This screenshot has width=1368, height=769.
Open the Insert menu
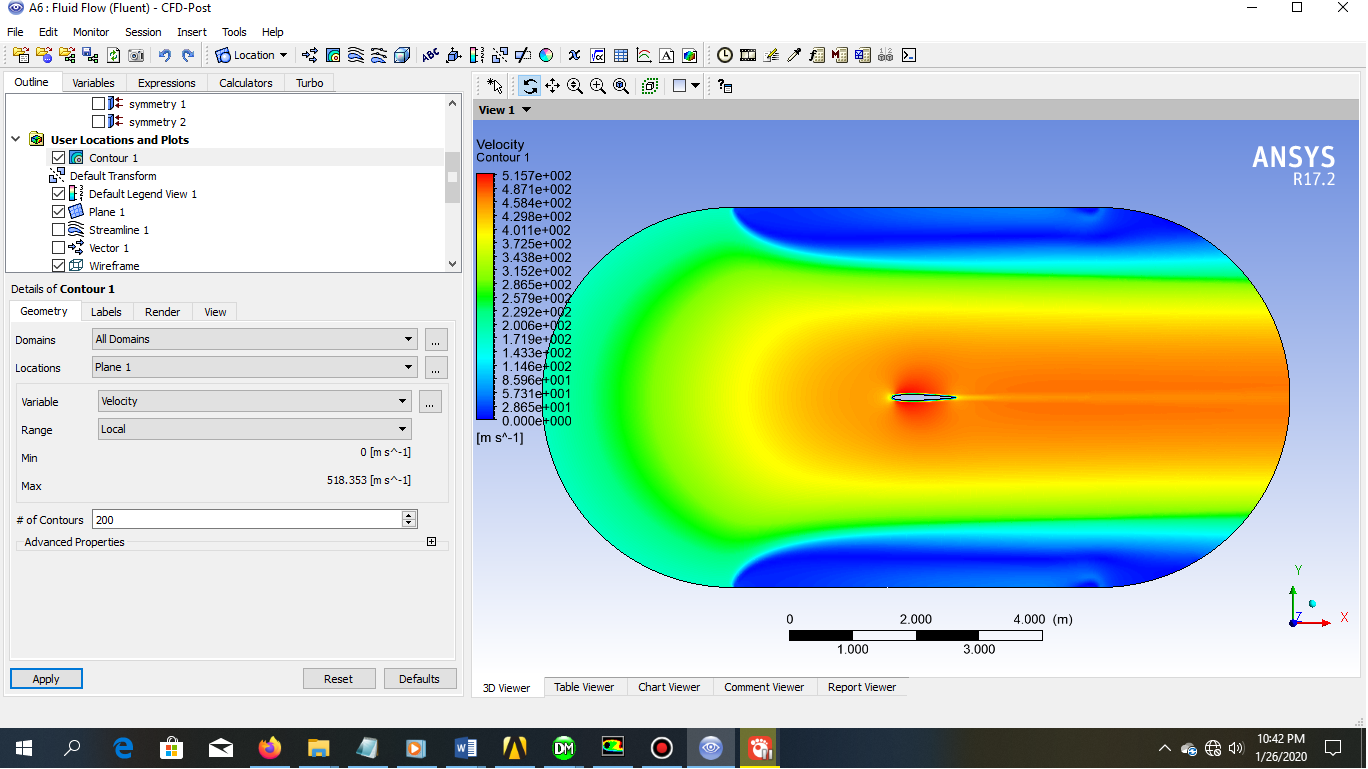(191, 32)
